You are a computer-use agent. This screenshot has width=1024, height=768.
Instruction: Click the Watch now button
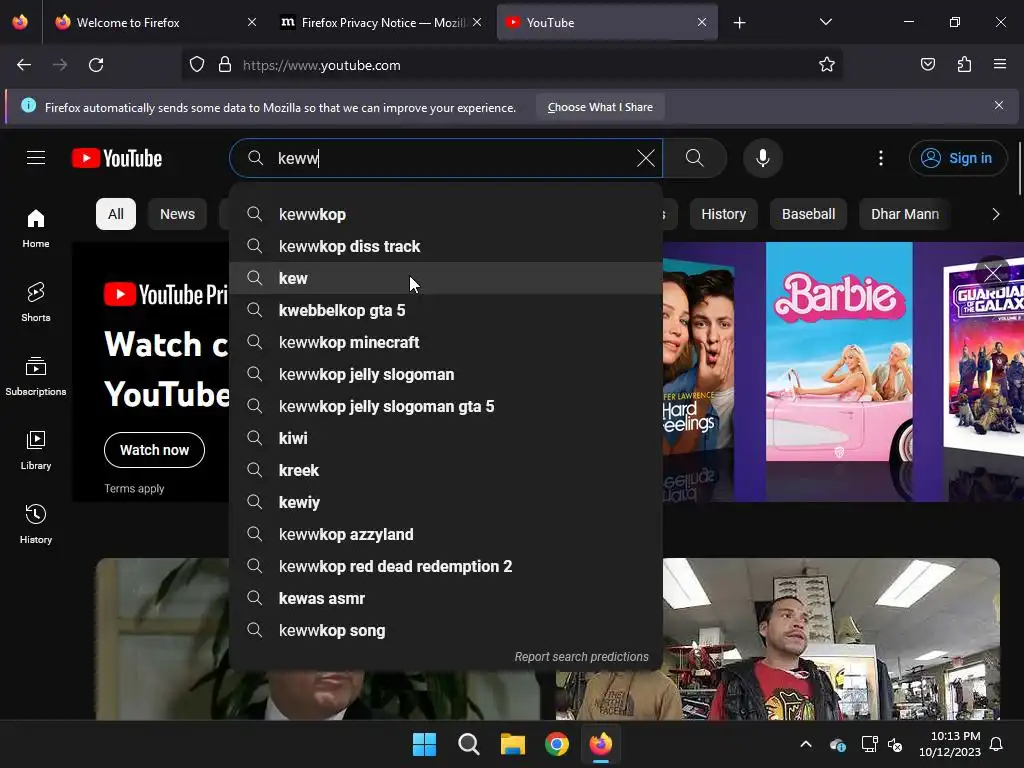[154, 450]
